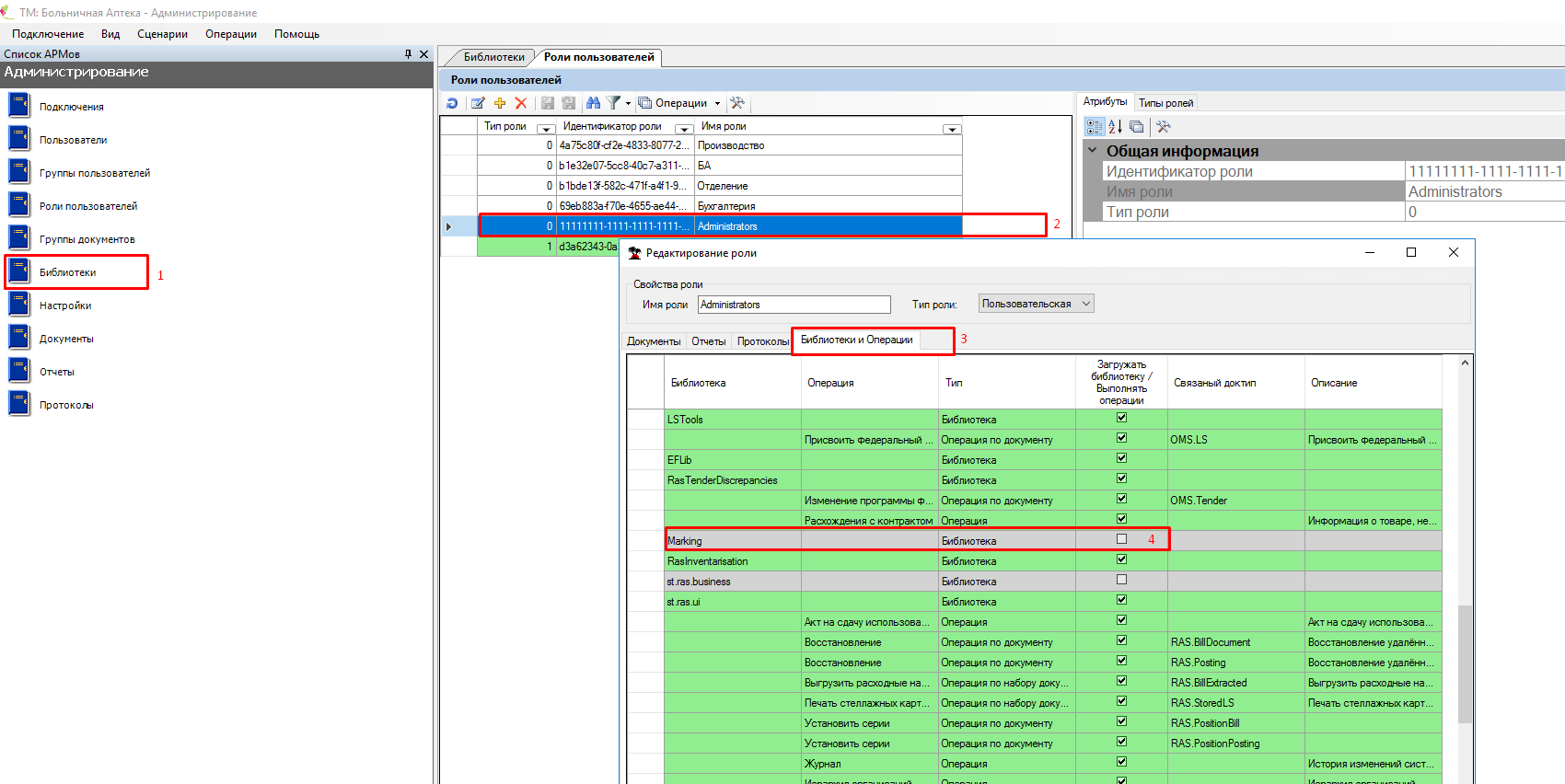This screenshot has width=1565, height=784.
Task: Click the Пользователи sidebar book icon
Action: click(x=19, y=139)
